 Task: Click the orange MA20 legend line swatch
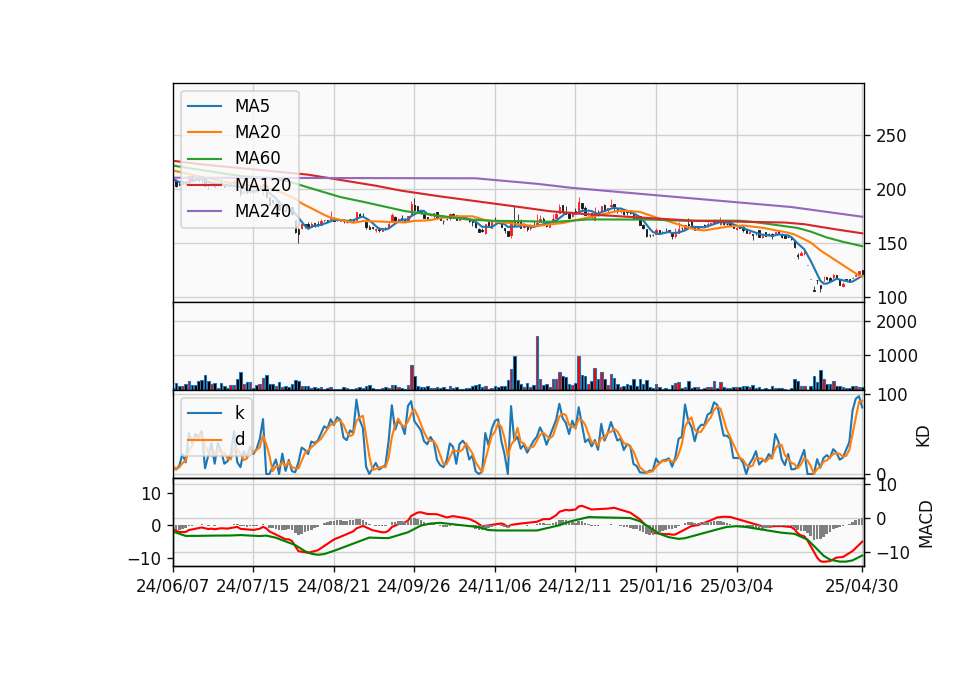pyautogui.click(x=204, y=132)
